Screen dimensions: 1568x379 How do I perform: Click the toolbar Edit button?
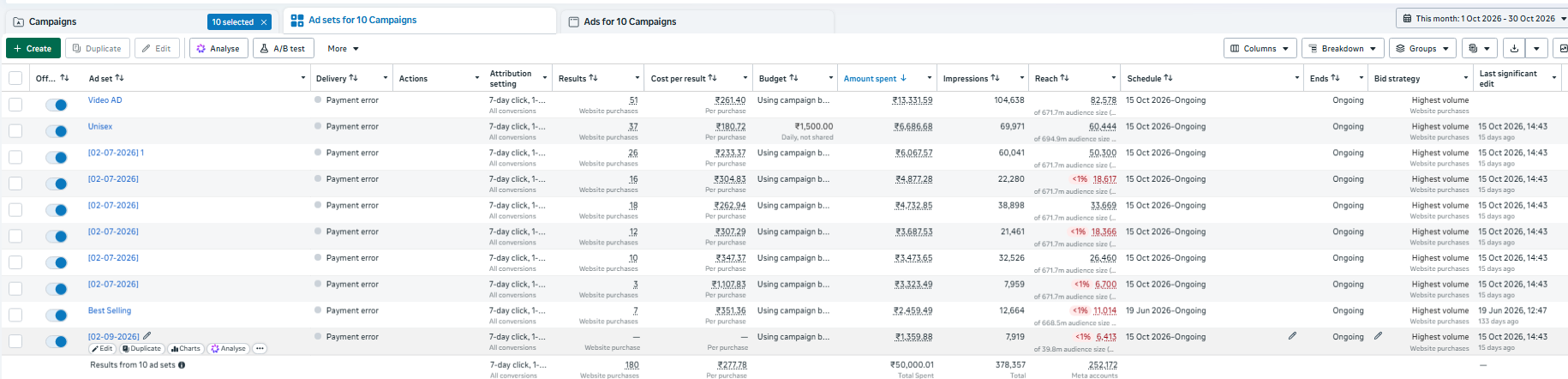click(x=158, y=49)
